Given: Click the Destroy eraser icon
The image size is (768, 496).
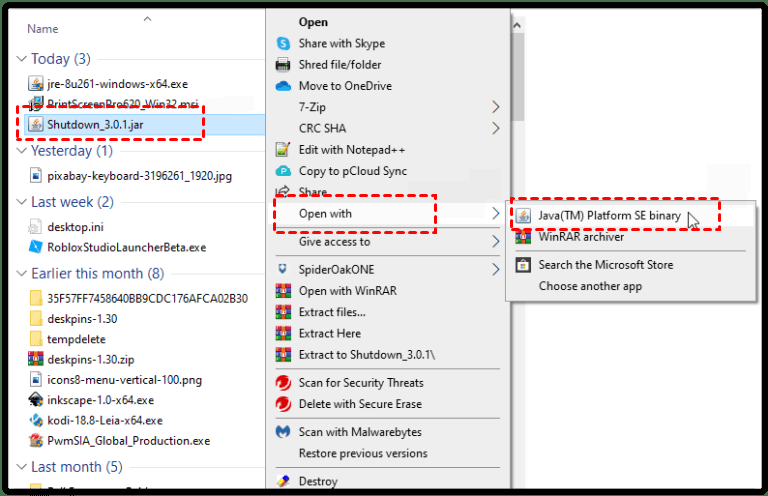Looking at the screenshot, I should 283,481.
